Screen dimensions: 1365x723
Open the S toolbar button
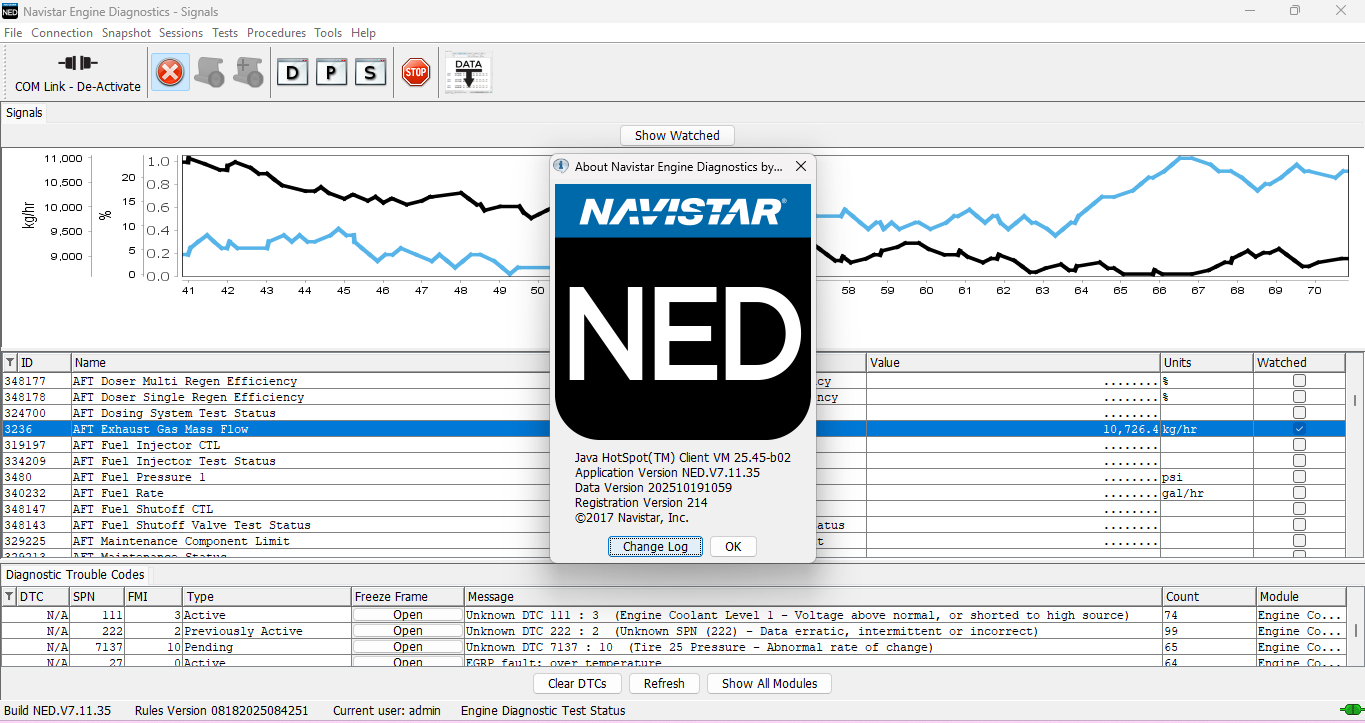(371, 73)
